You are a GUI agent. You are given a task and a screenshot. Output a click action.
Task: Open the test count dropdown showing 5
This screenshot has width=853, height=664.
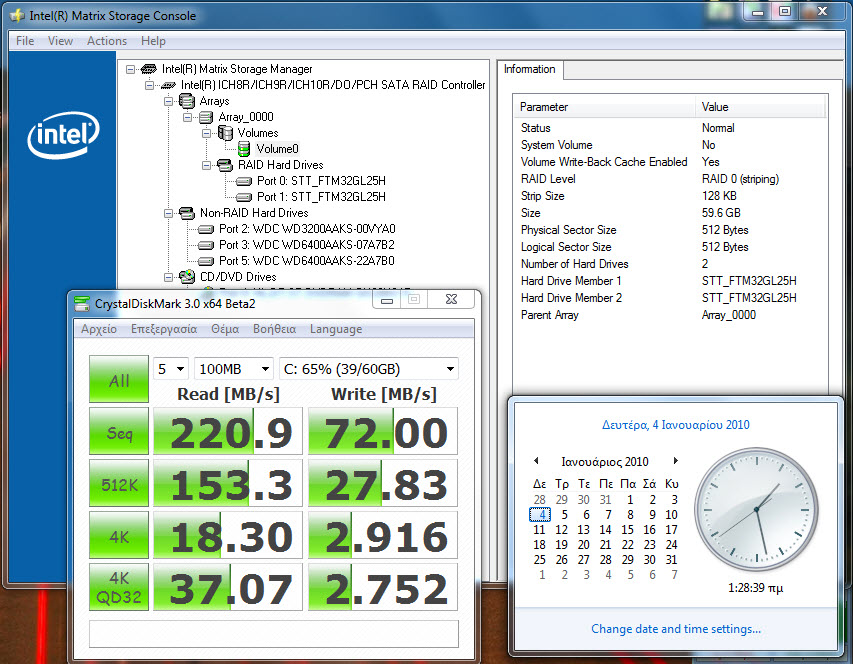[x=171, y=369]
